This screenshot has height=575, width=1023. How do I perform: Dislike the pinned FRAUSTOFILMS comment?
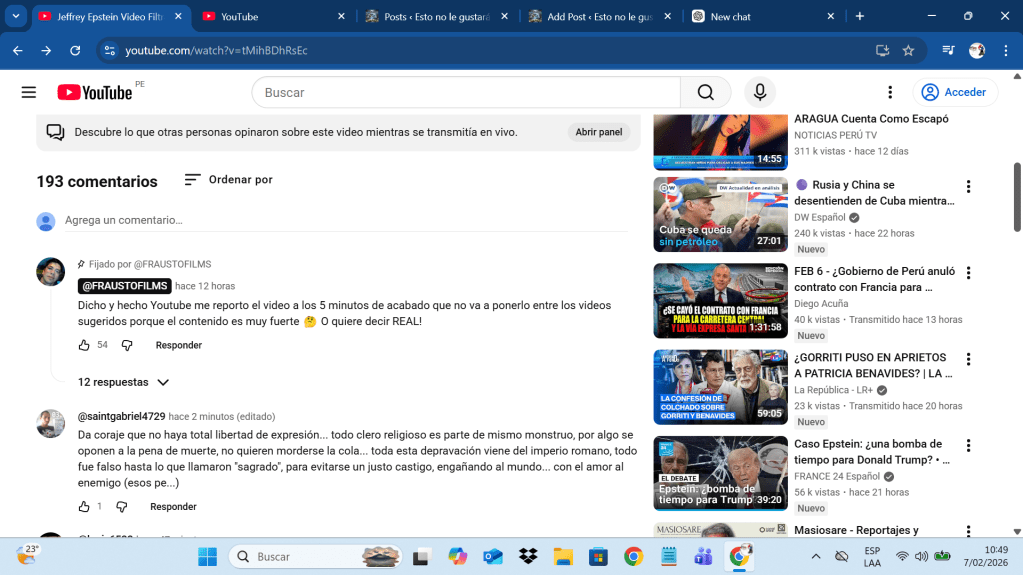(127, 345)
